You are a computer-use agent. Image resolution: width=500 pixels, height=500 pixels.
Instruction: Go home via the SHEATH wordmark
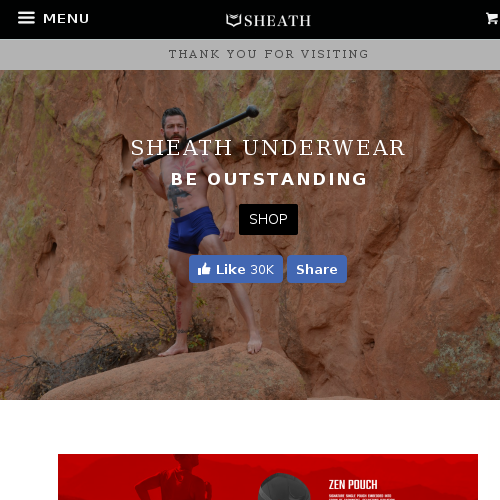click(x=277, y=21)
